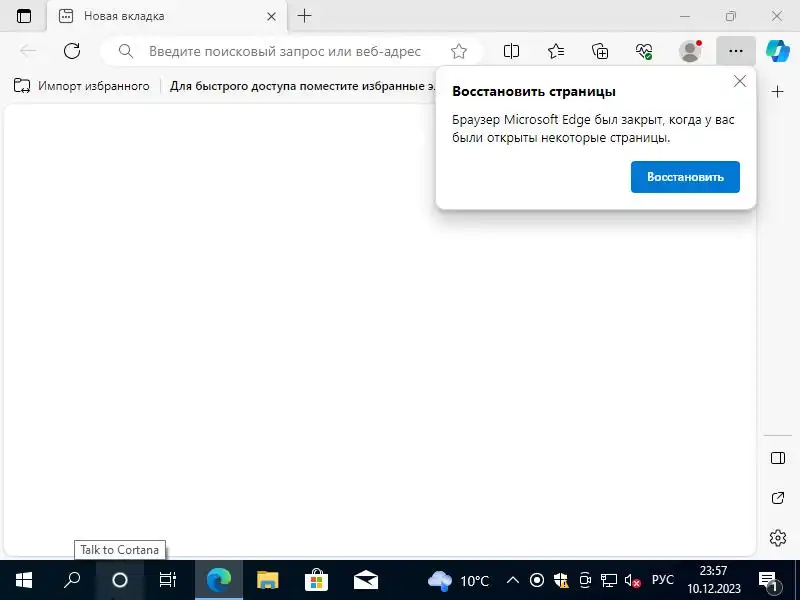Open the Windows Start menu
The width and height of the screenshot is (800, 600).
pos(23,580)
